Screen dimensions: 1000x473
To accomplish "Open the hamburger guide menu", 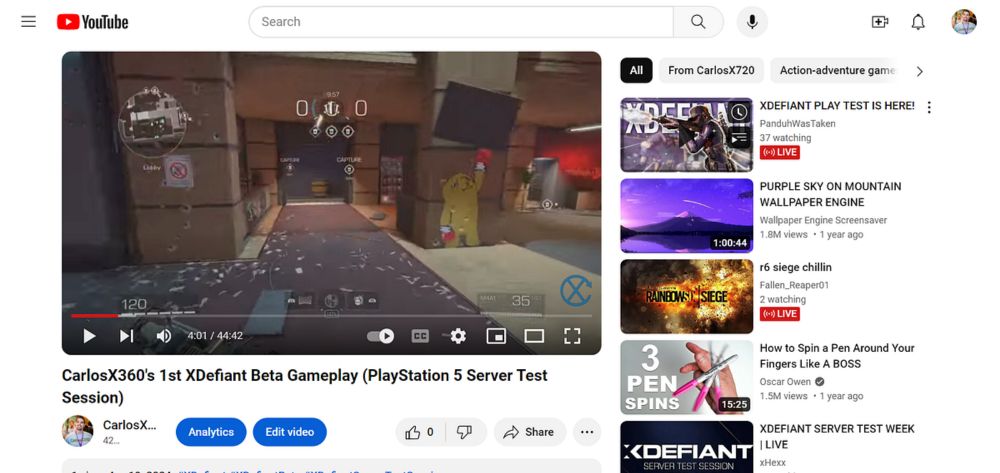I will (x=28, y=22).
